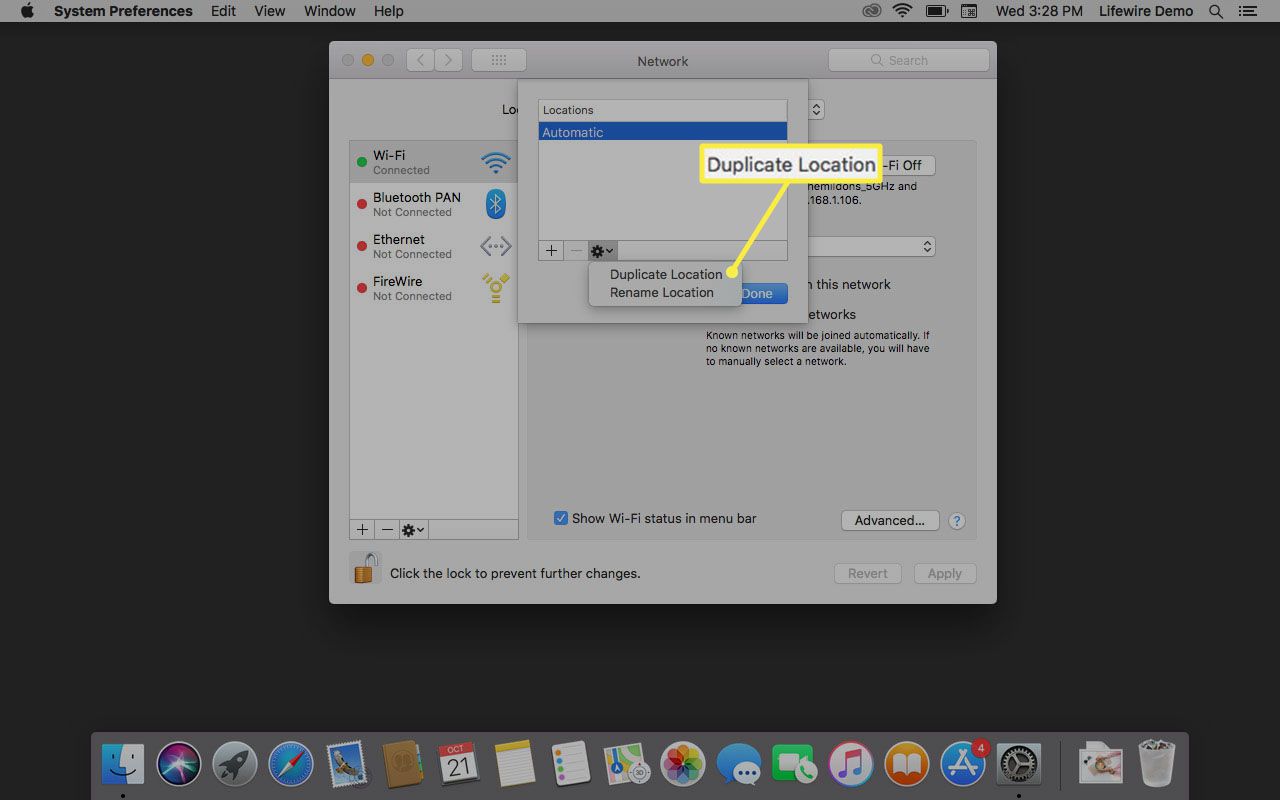Click the Wi-Fi status menu bar icon

click(903, 11)
